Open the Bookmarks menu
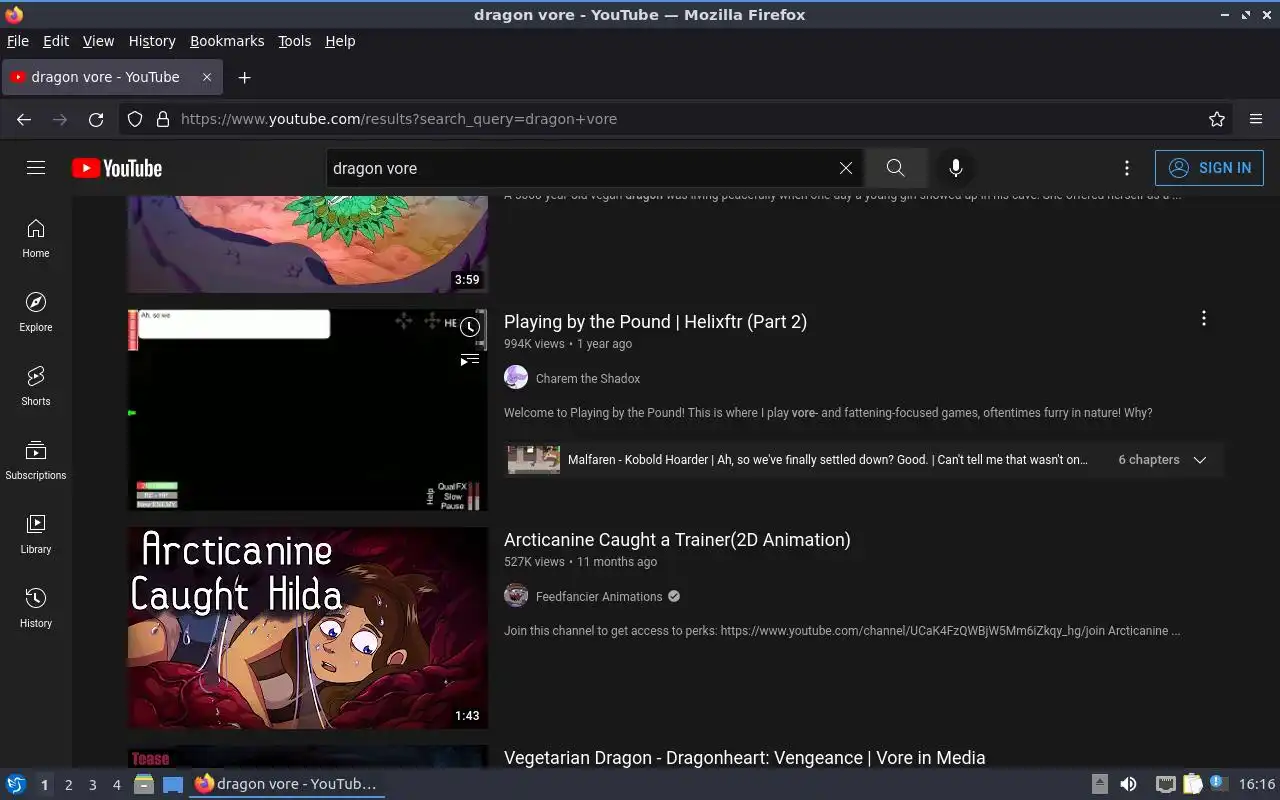This screenshot has height=800, width=1280. point(227,41)
